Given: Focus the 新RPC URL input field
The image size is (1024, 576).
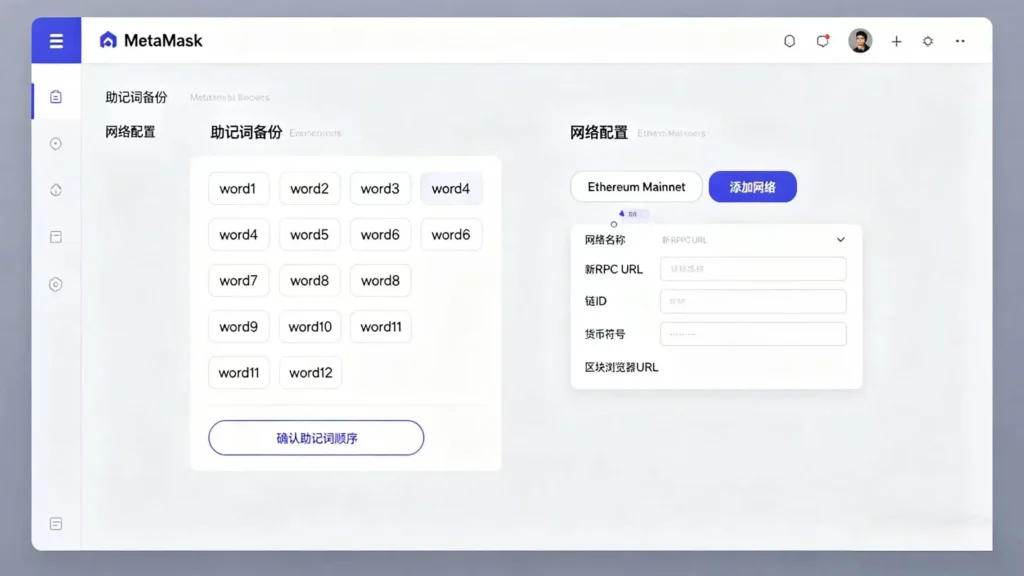Looking at the screenshot, I should 753,268.
